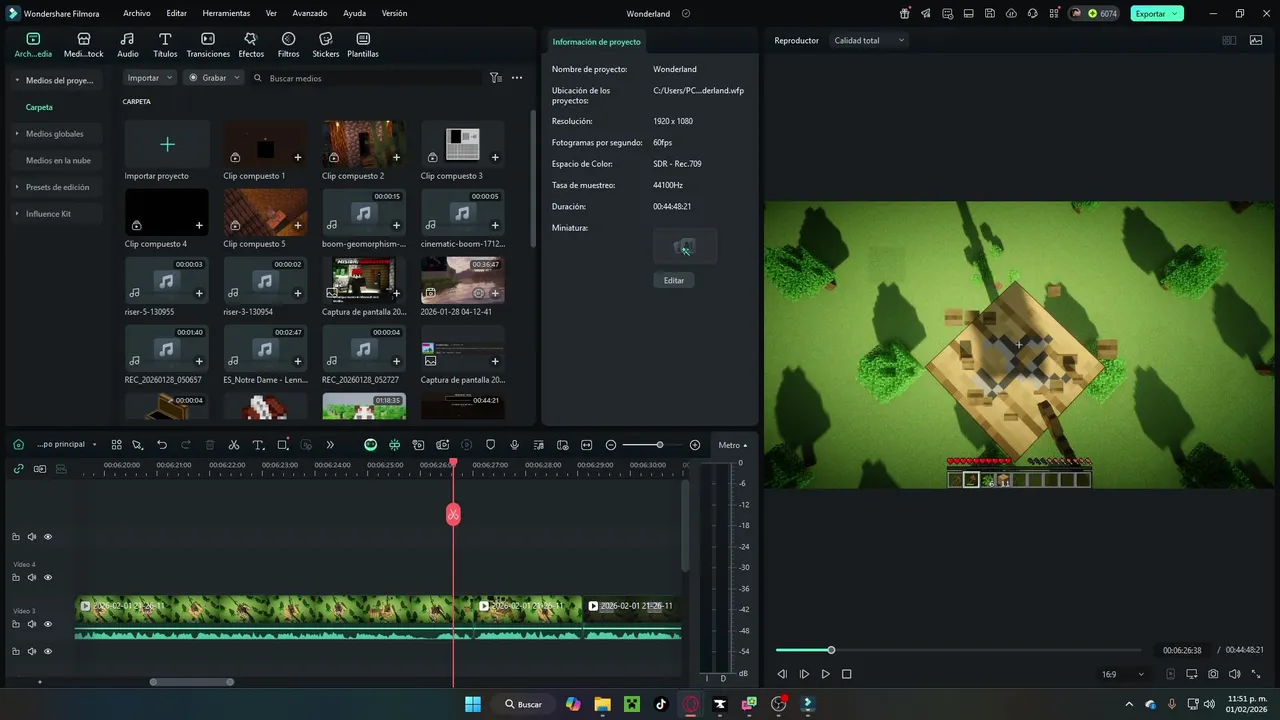This screenshot has height=720, width=1280.
Task: Lock the Video 4 track
Action: (15, 577)
